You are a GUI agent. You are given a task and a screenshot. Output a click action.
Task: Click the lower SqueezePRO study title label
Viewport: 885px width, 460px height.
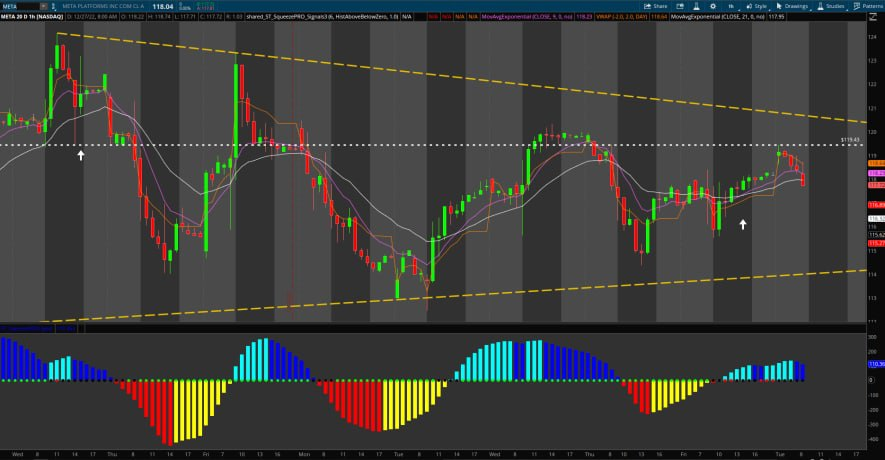coord(27,328)
